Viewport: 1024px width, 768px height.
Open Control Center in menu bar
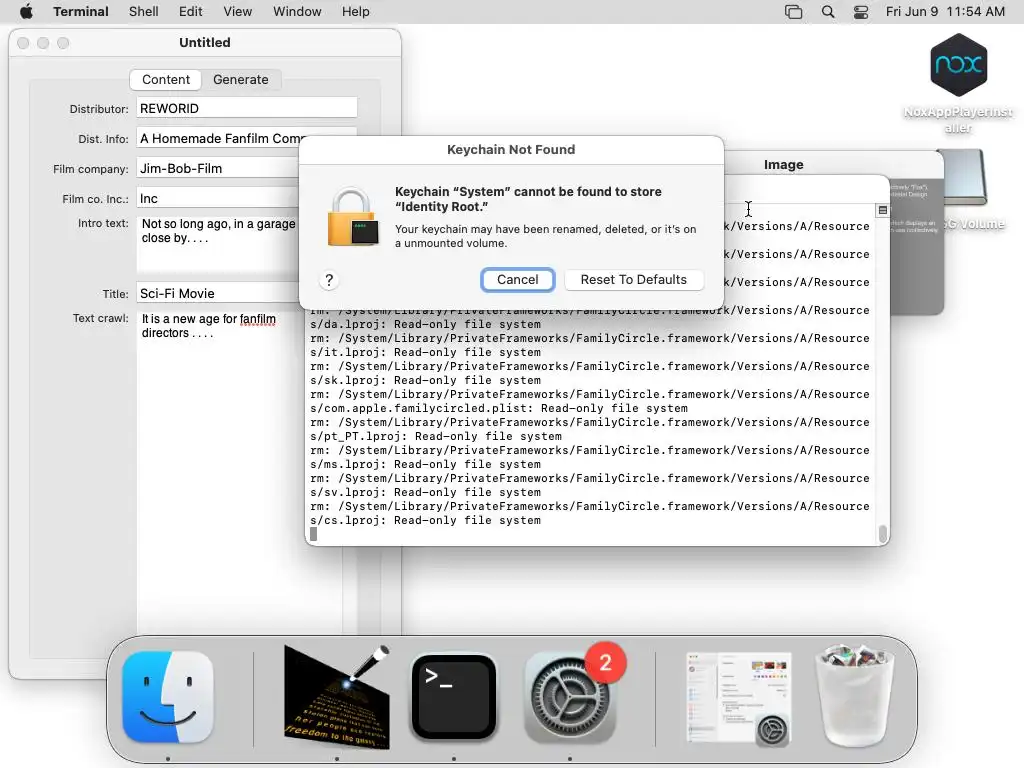[861, 12]
